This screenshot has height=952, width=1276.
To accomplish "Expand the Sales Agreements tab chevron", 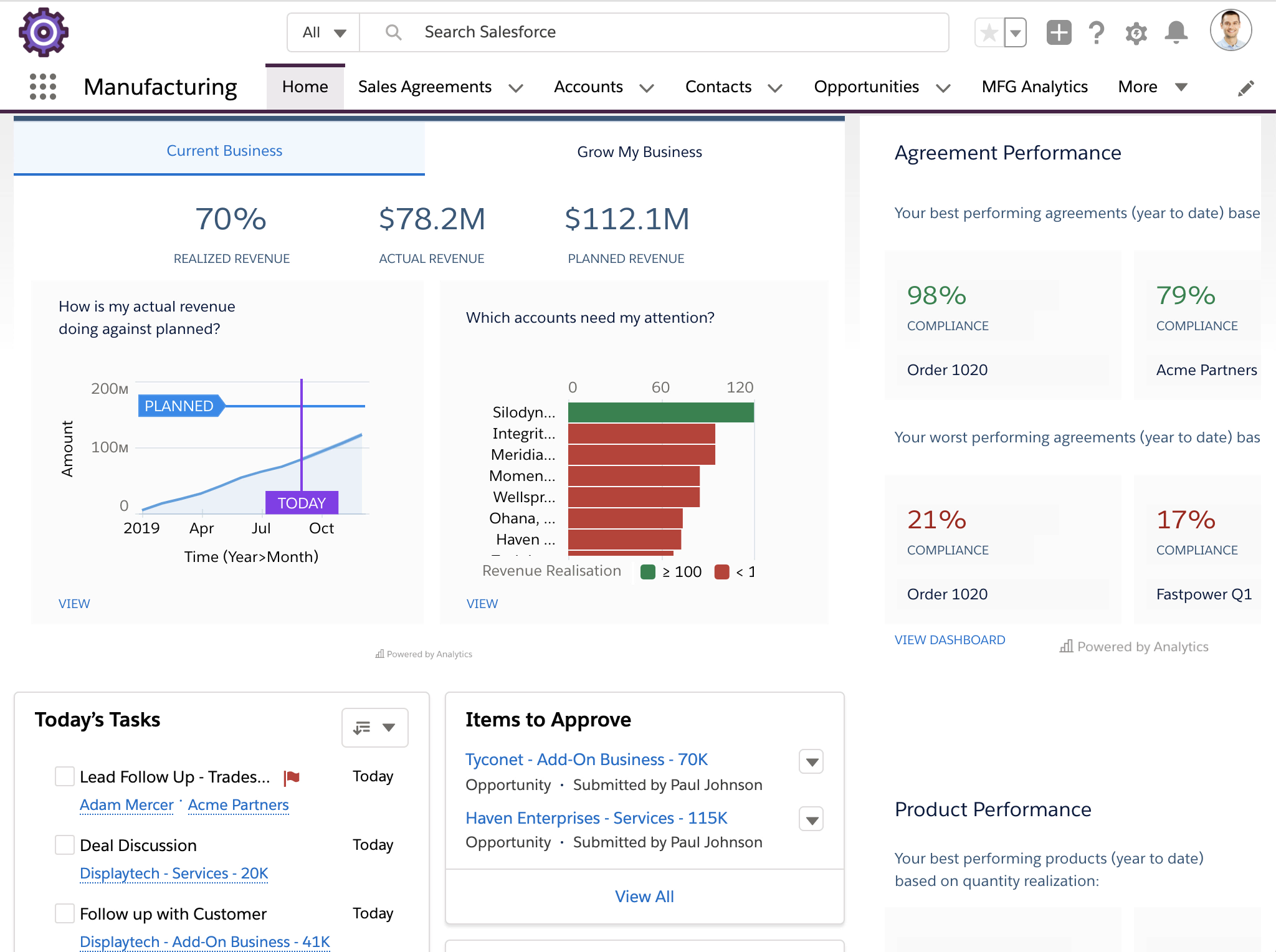I will pos(516,88).
